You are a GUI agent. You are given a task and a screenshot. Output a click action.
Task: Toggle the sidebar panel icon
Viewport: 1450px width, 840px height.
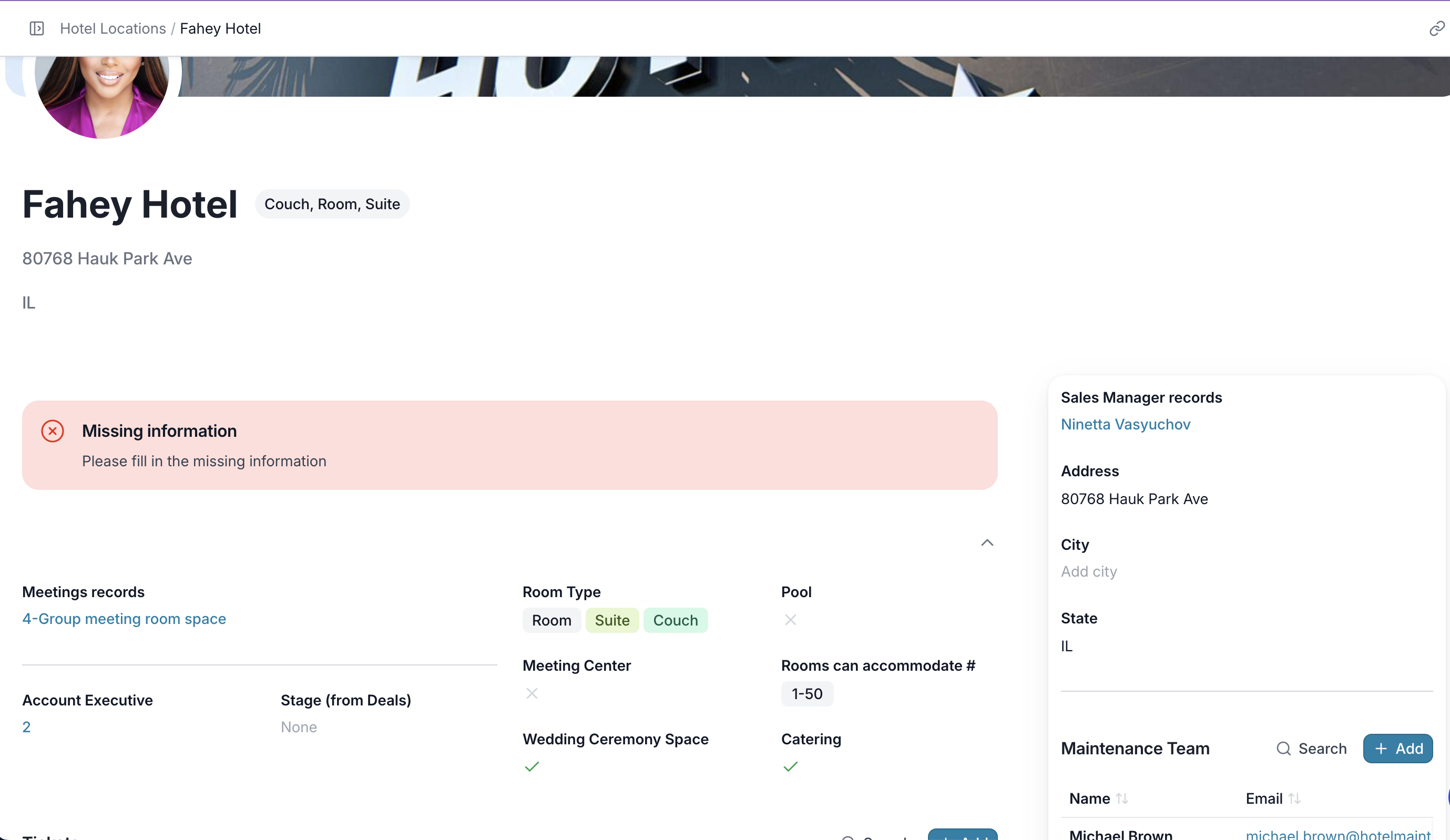tap(37, 28)
